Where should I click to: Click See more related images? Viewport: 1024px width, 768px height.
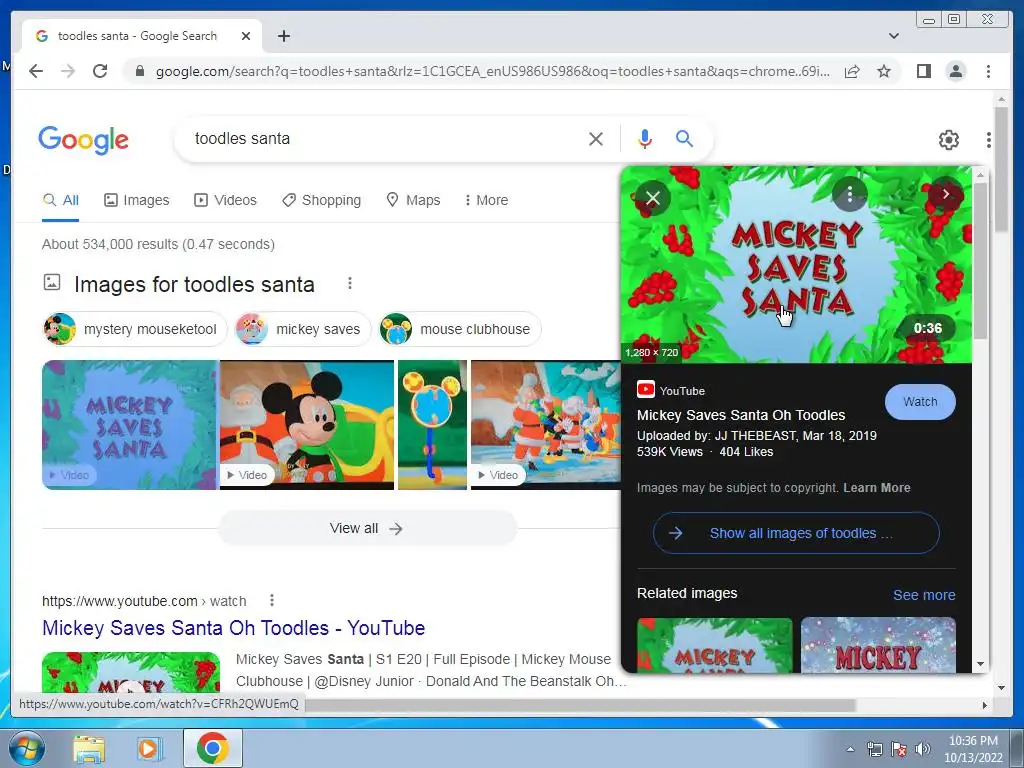click(924, 595)
